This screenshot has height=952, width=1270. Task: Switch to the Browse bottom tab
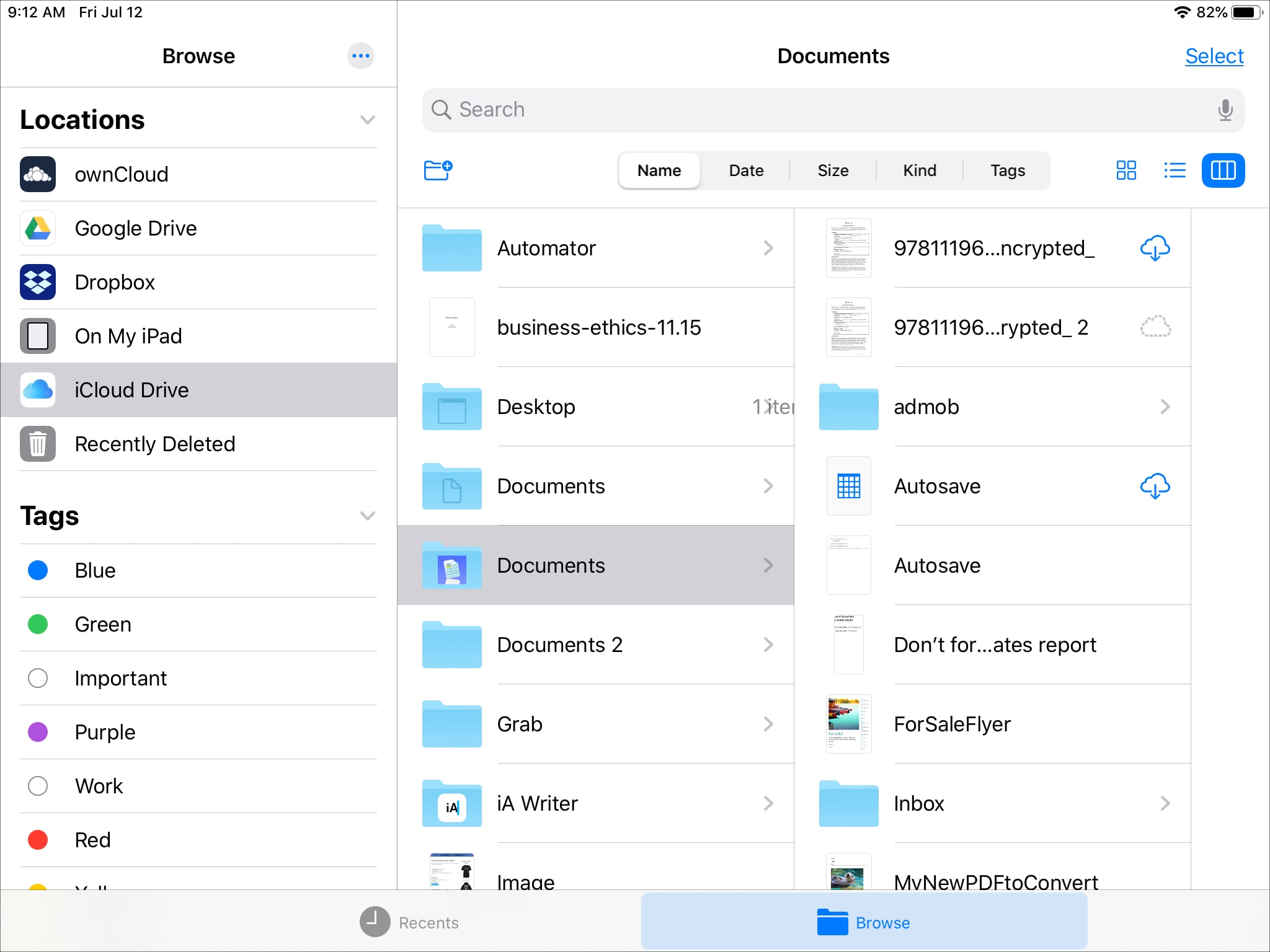point(864,922)
